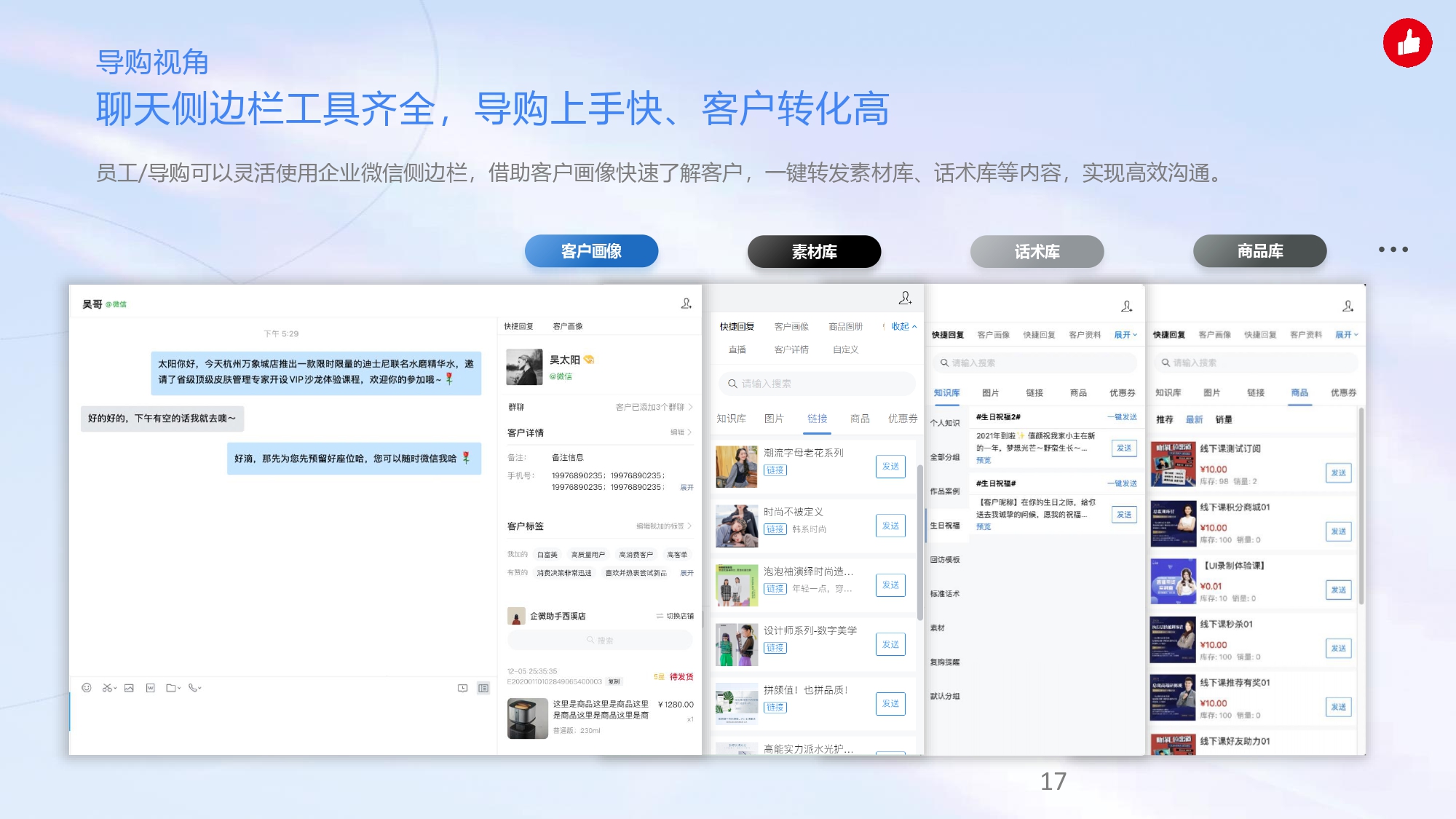The width and height of the screenshot is (1456, 819).
Task: Switch to 商品 tab in 商品库 panel
Action: click(1299, 393)
